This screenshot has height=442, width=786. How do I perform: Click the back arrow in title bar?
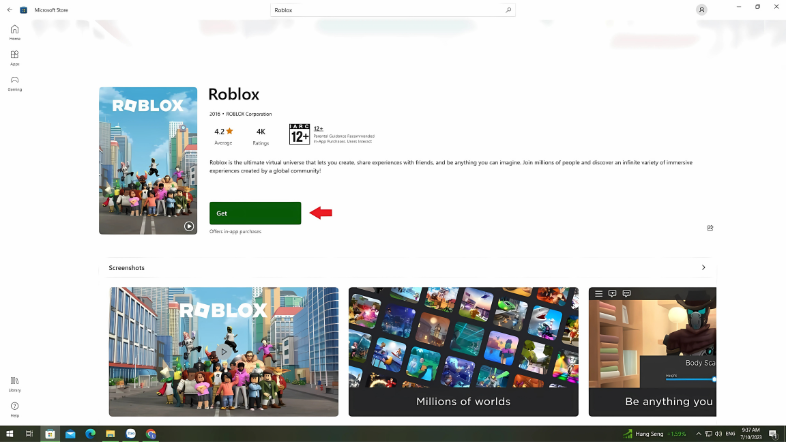click(8, 9)
